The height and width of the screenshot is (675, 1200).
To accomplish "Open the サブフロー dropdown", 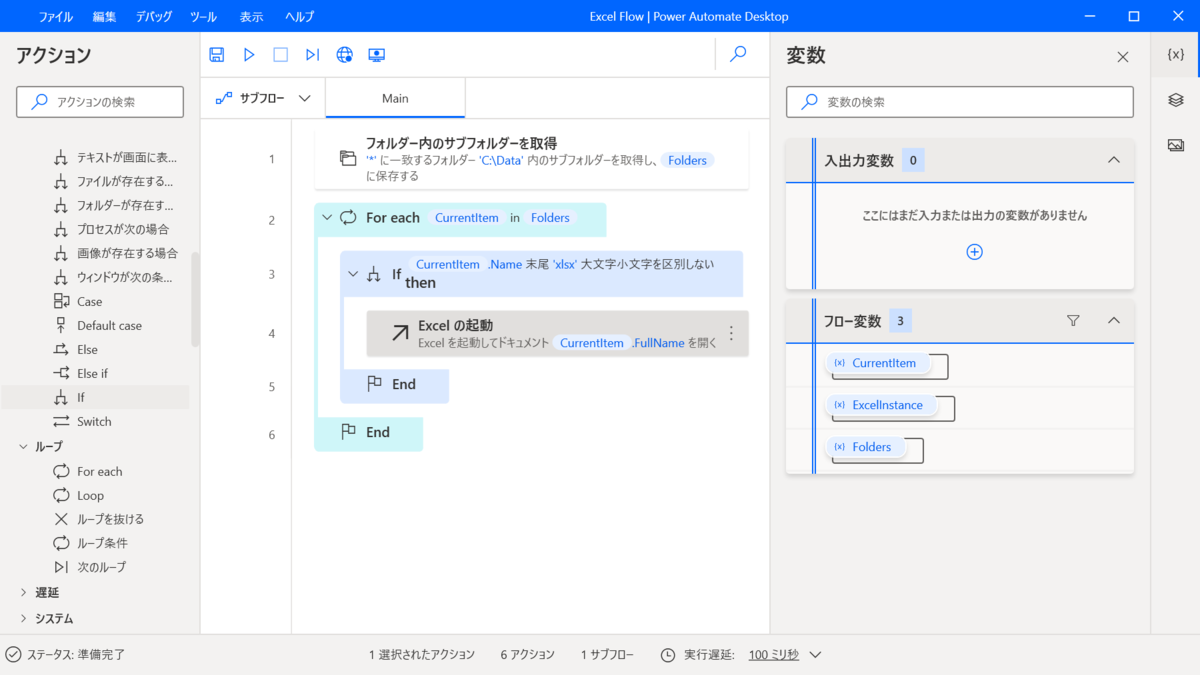I will (x=264, y=98).
